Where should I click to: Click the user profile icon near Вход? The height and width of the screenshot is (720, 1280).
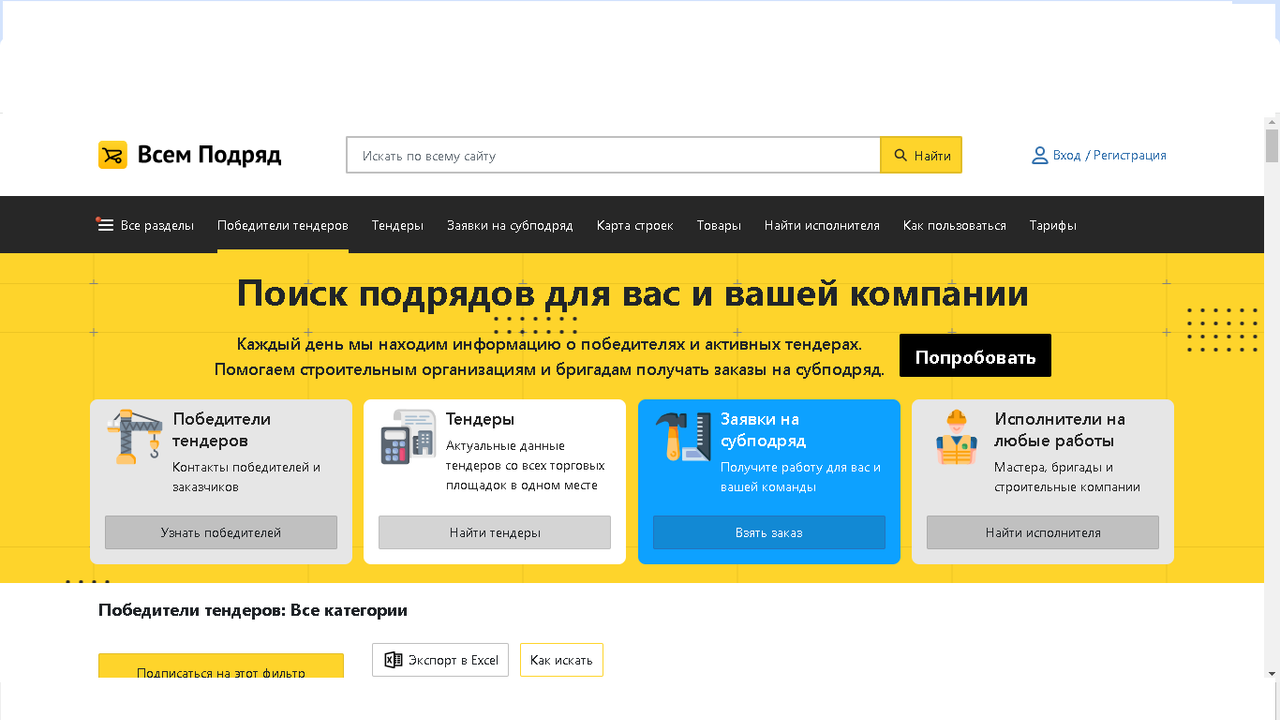point(1040,155)
